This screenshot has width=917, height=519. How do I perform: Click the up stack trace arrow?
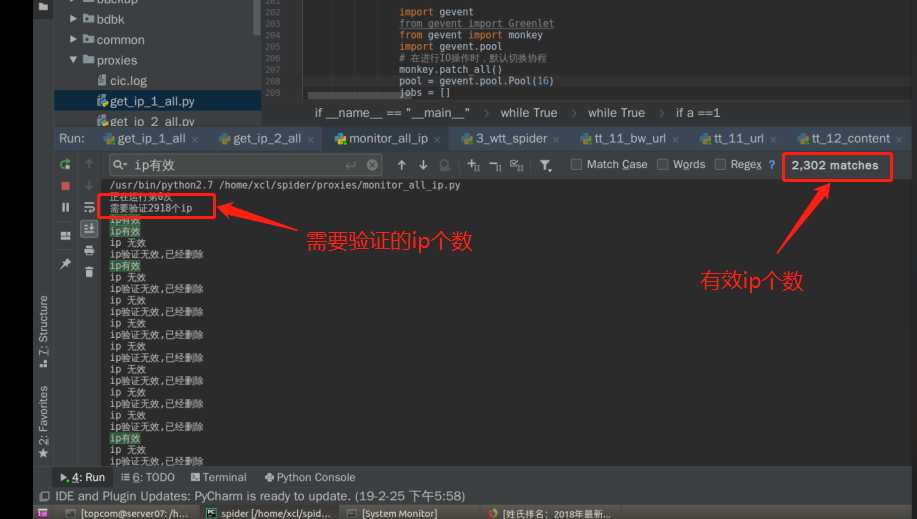(x=89, y=164)
